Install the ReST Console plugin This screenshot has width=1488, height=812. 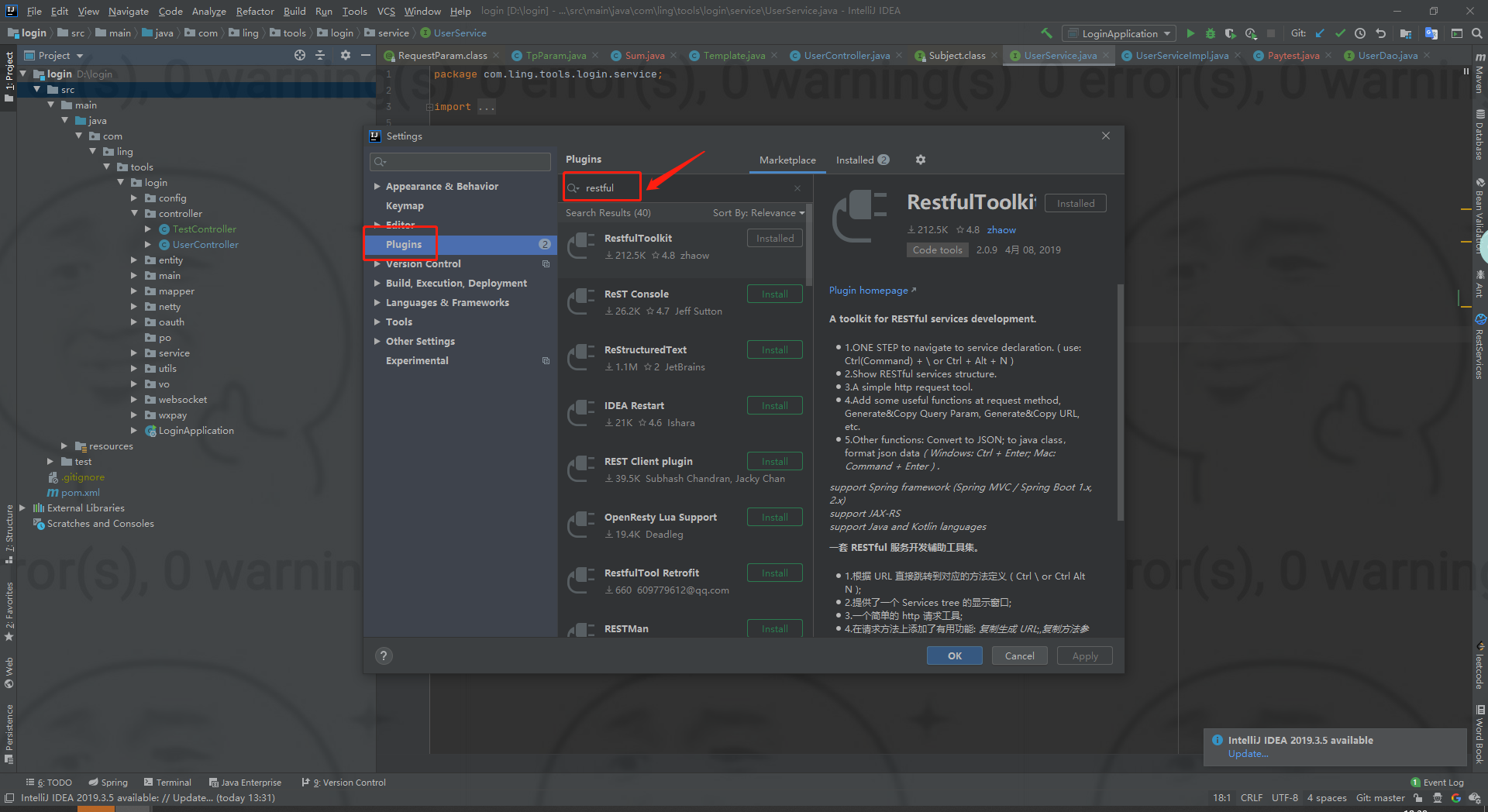pos(773,294)
